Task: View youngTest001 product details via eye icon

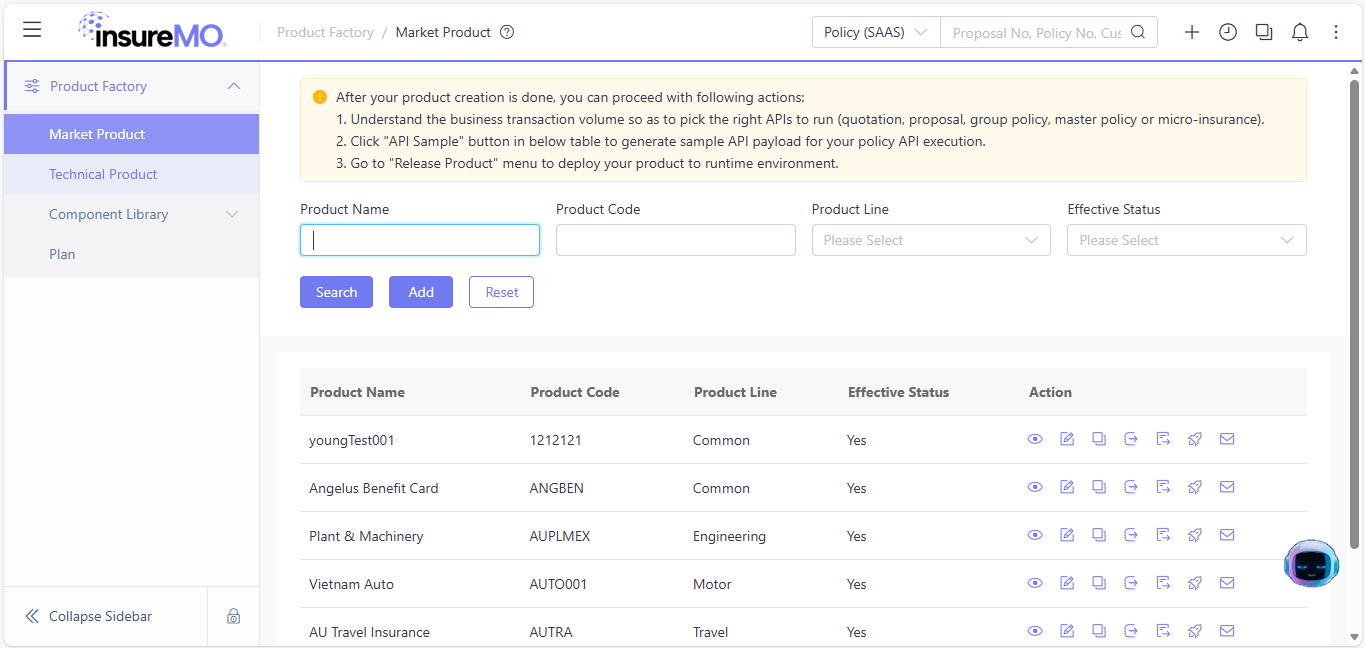Action: (1035, 439)
